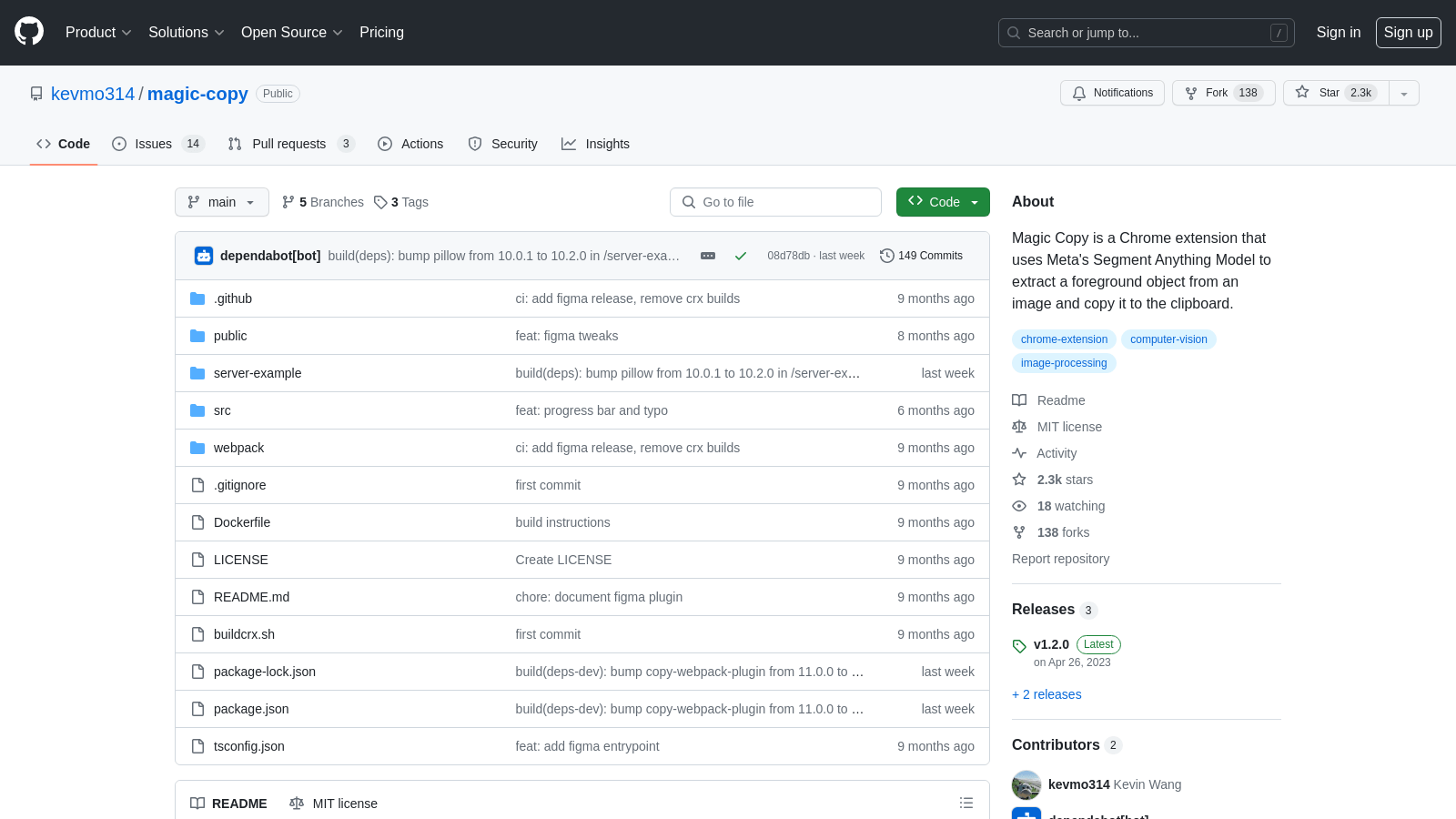
Task: Click the server-example folder icon
Action: [197, 373]
